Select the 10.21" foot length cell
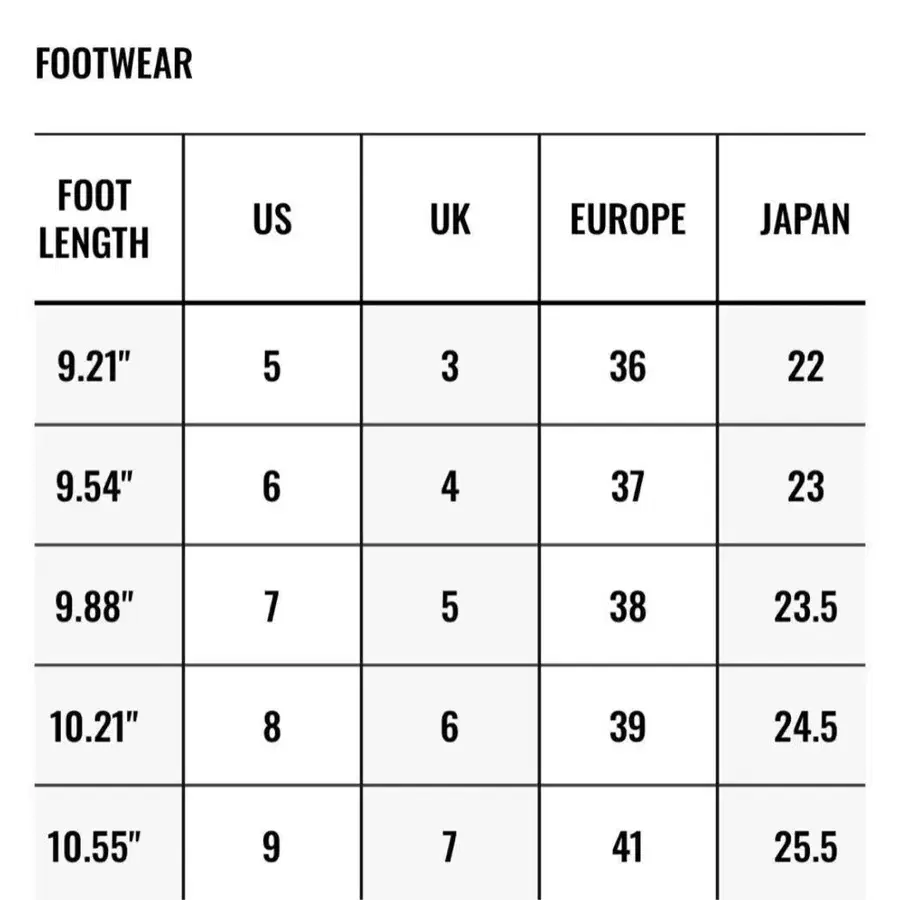 94,727
